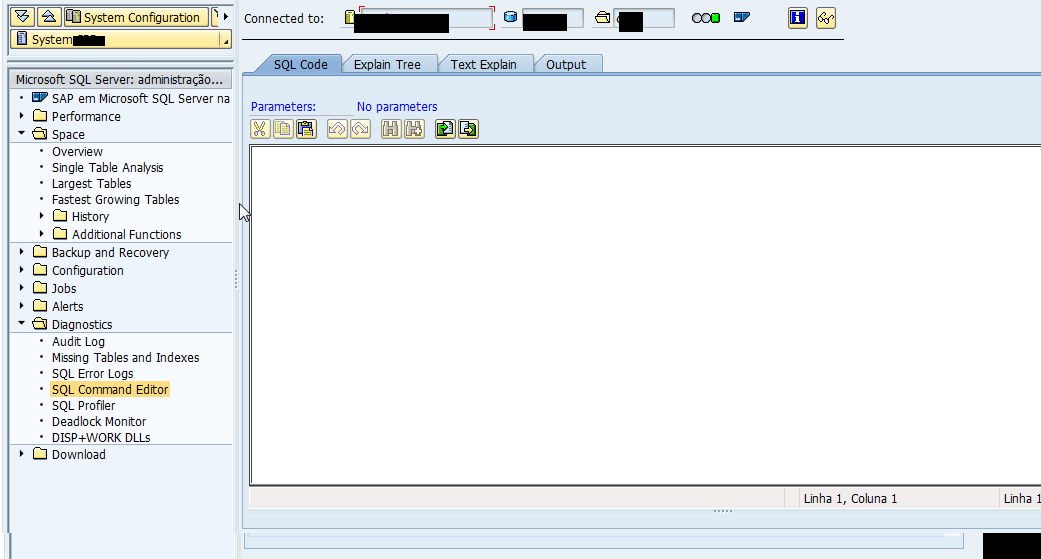Click the glasses display icon button
1041x559 pixels.
point(826,18)
